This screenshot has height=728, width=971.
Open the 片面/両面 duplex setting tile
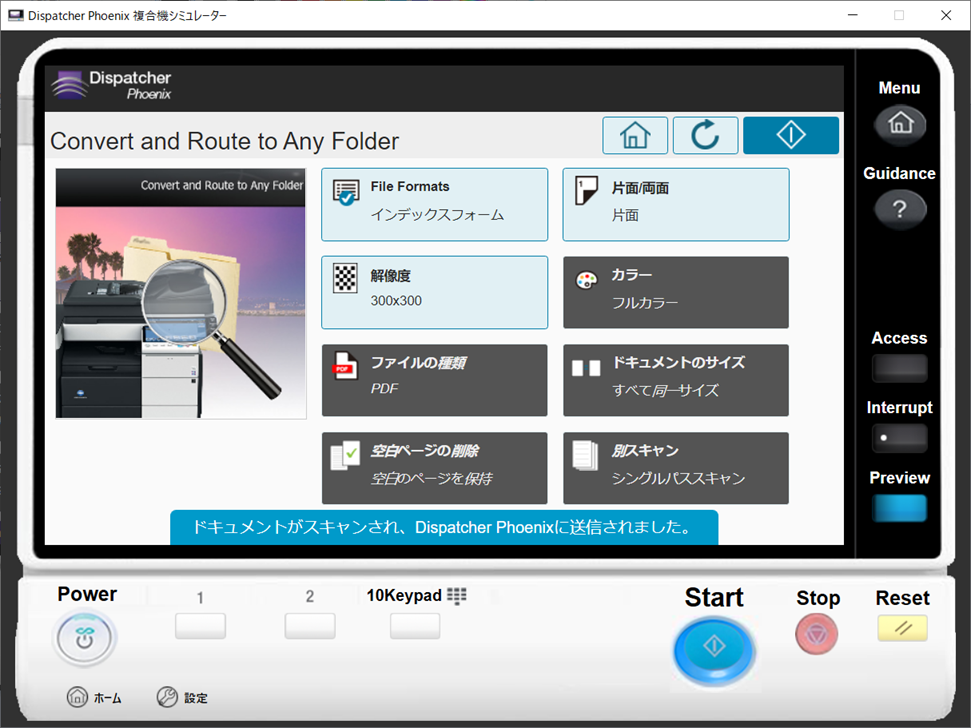(x=676, y=204)
